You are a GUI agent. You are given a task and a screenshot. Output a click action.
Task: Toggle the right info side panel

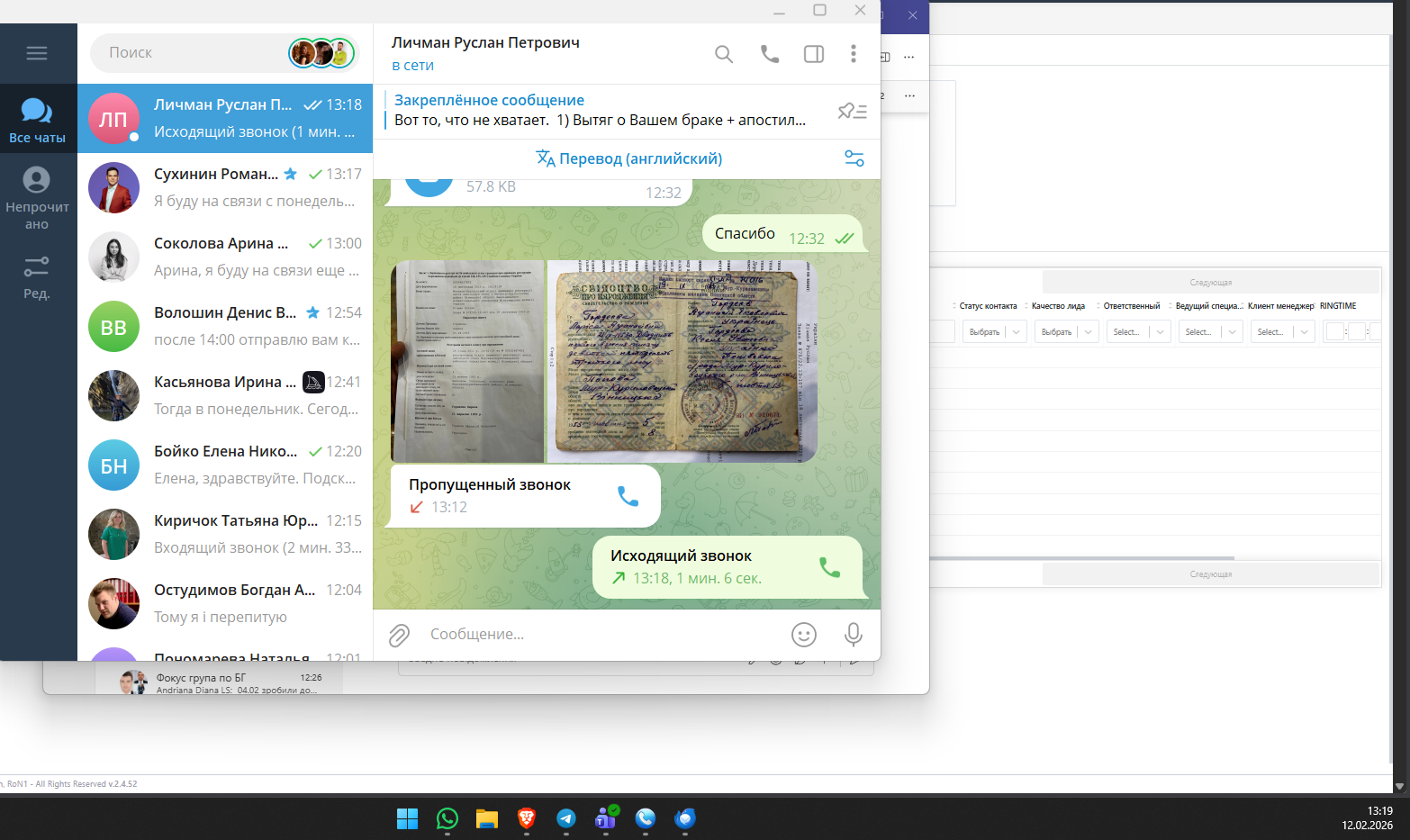pos(814,54)
